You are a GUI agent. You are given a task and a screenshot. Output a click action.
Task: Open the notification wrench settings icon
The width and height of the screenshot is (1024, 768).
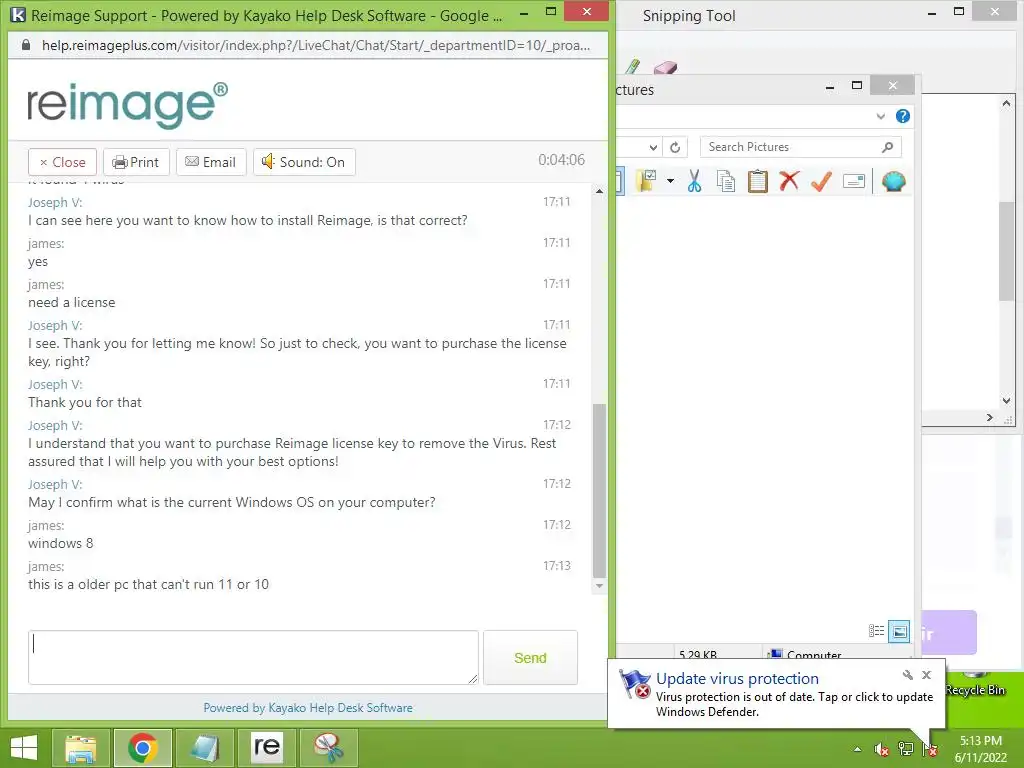(x=907, y=675)
